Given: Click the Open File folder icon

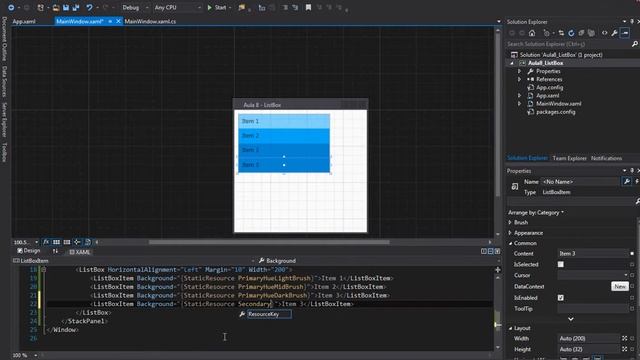Looking at the screenshot, I should tap(56, 7).
